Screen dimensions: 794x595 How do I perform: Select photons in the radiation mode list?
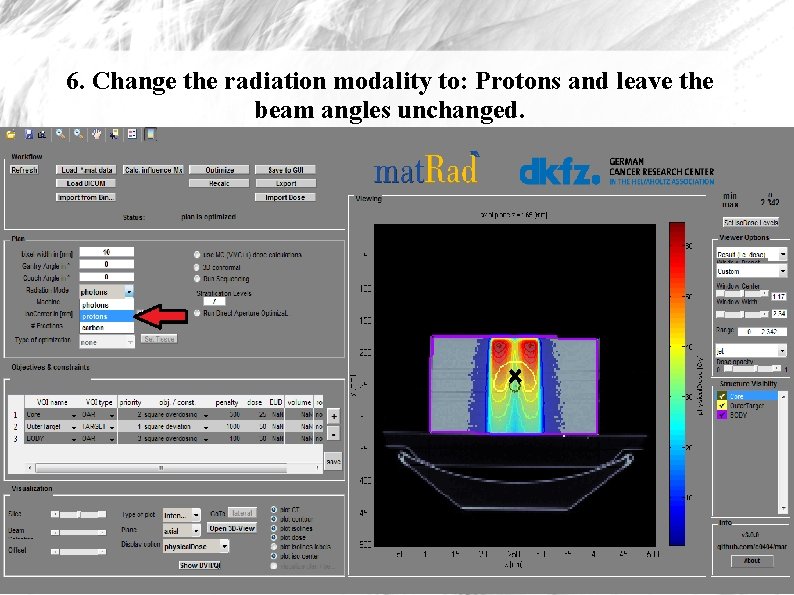click(x=106, y=305)
